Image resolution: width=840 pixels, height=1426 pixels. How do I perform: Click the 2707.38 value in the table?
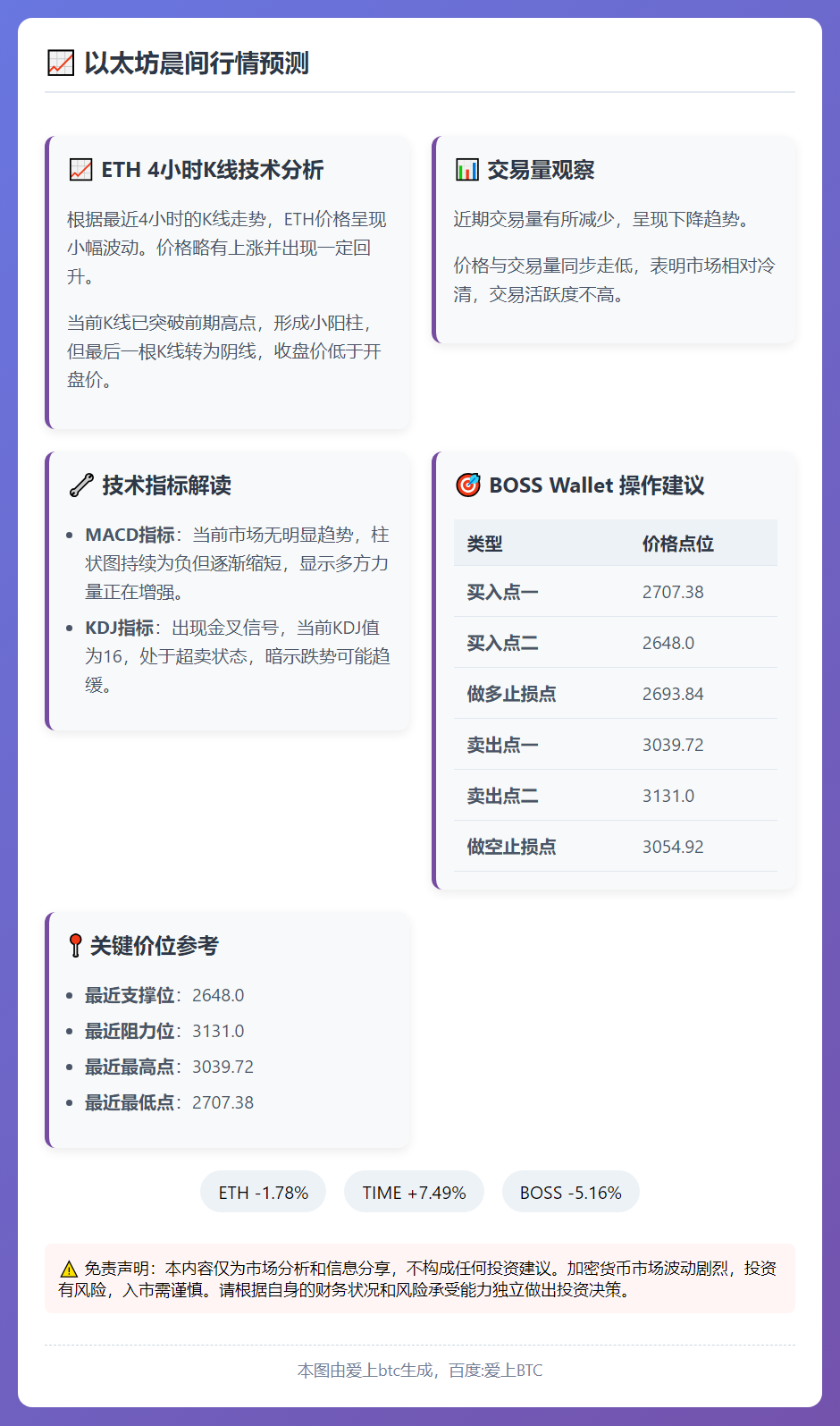tap(673, 592)
